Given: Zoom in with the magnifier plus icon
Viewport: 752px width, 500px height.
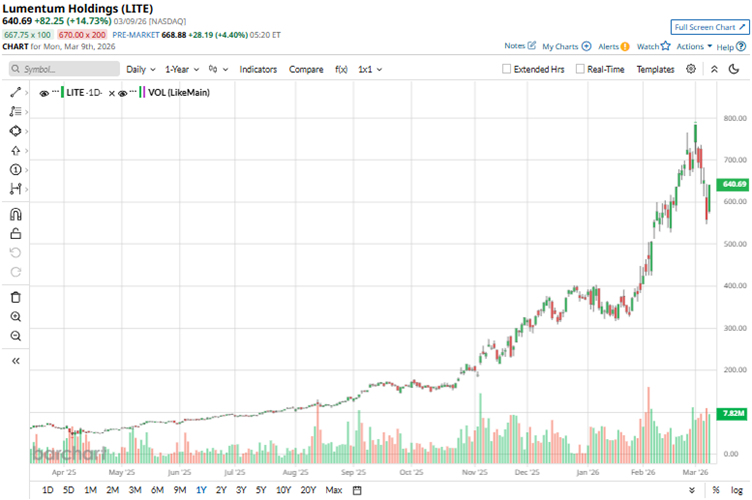Looking at the screenshot, I should (15, 316).
